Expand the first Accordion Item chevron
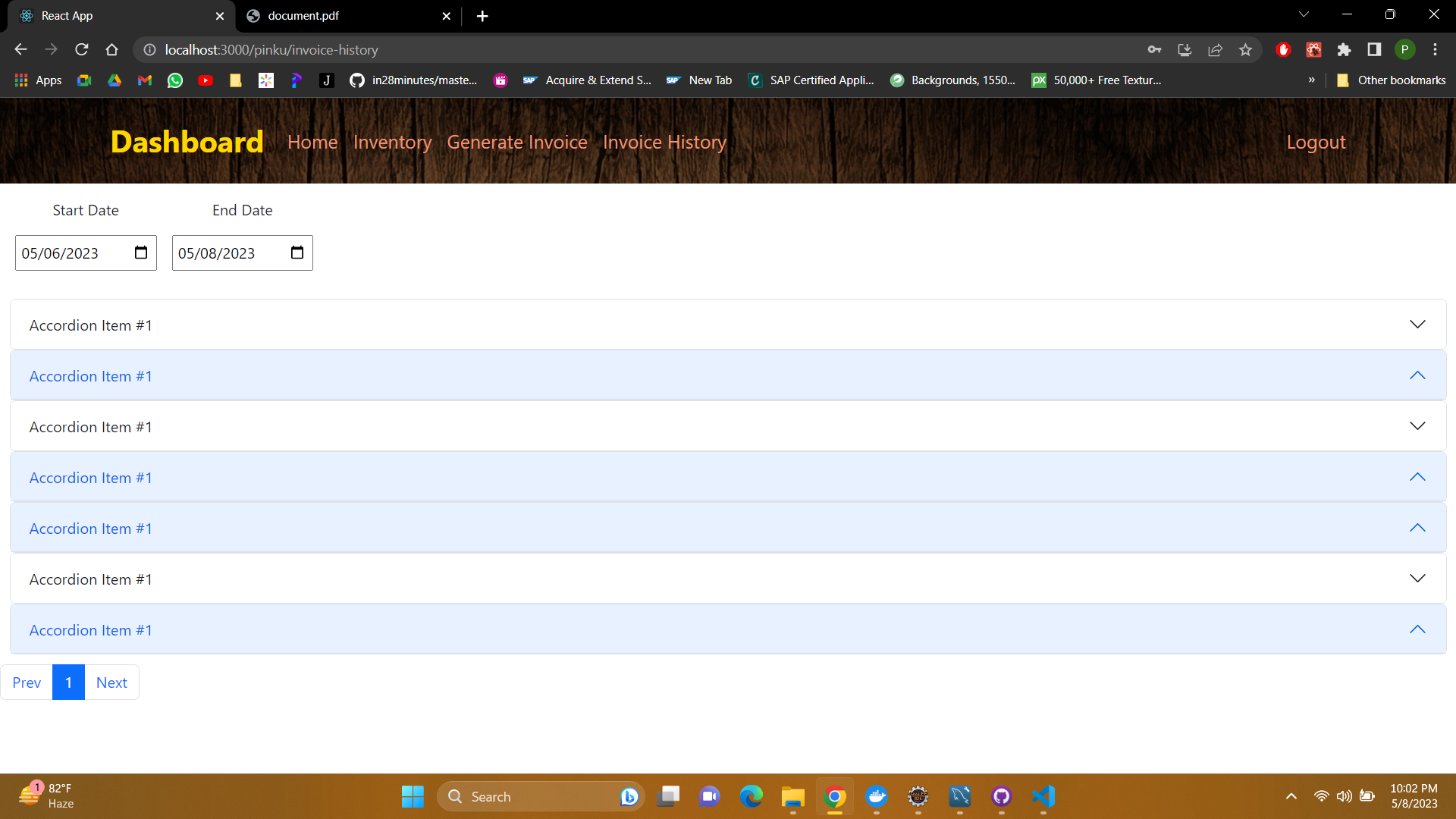This screenshot has width=1456, height=819. click(x=1417, y=325)
